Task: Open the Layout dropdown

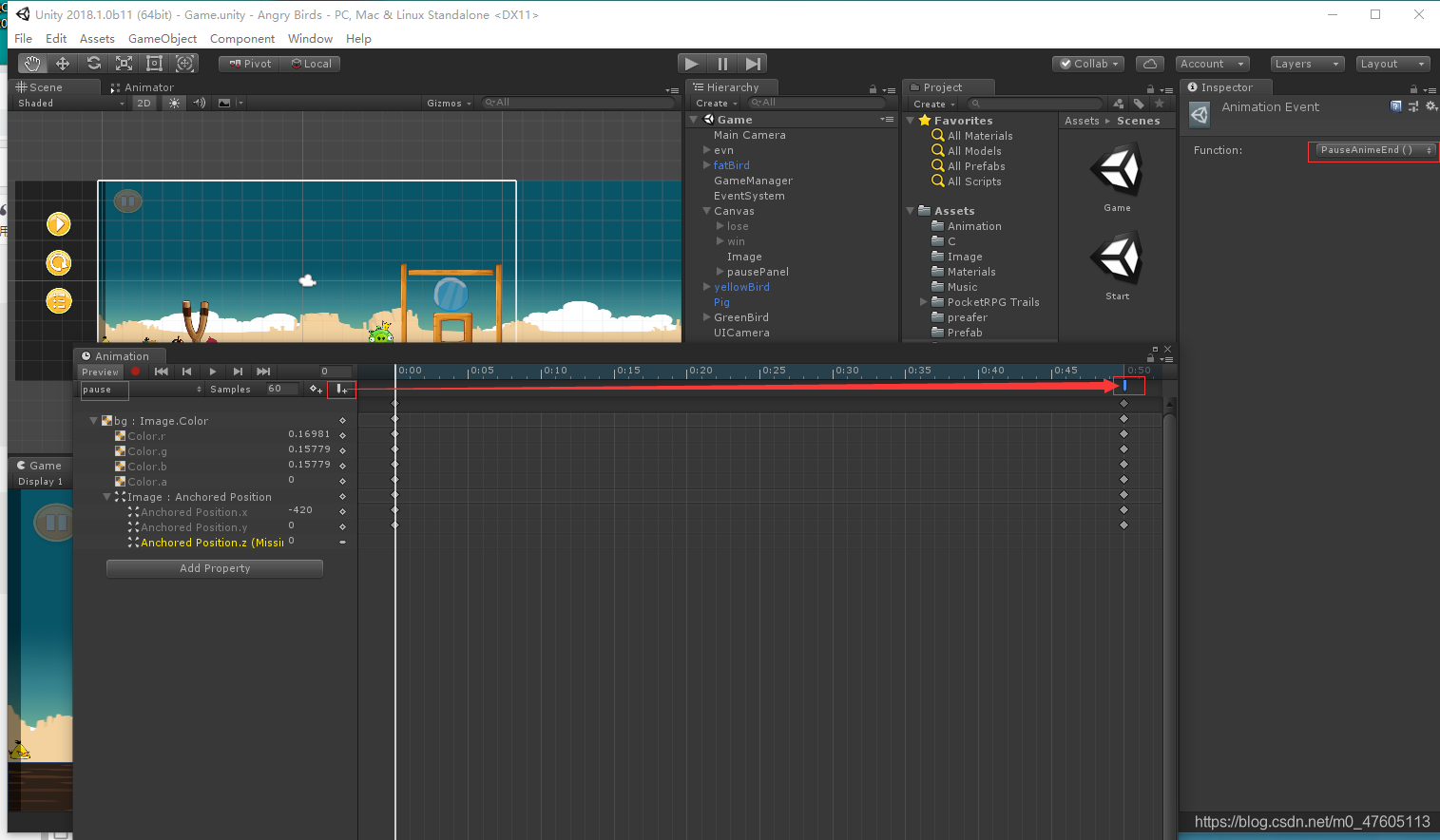Action: [x=1392, y=64]
